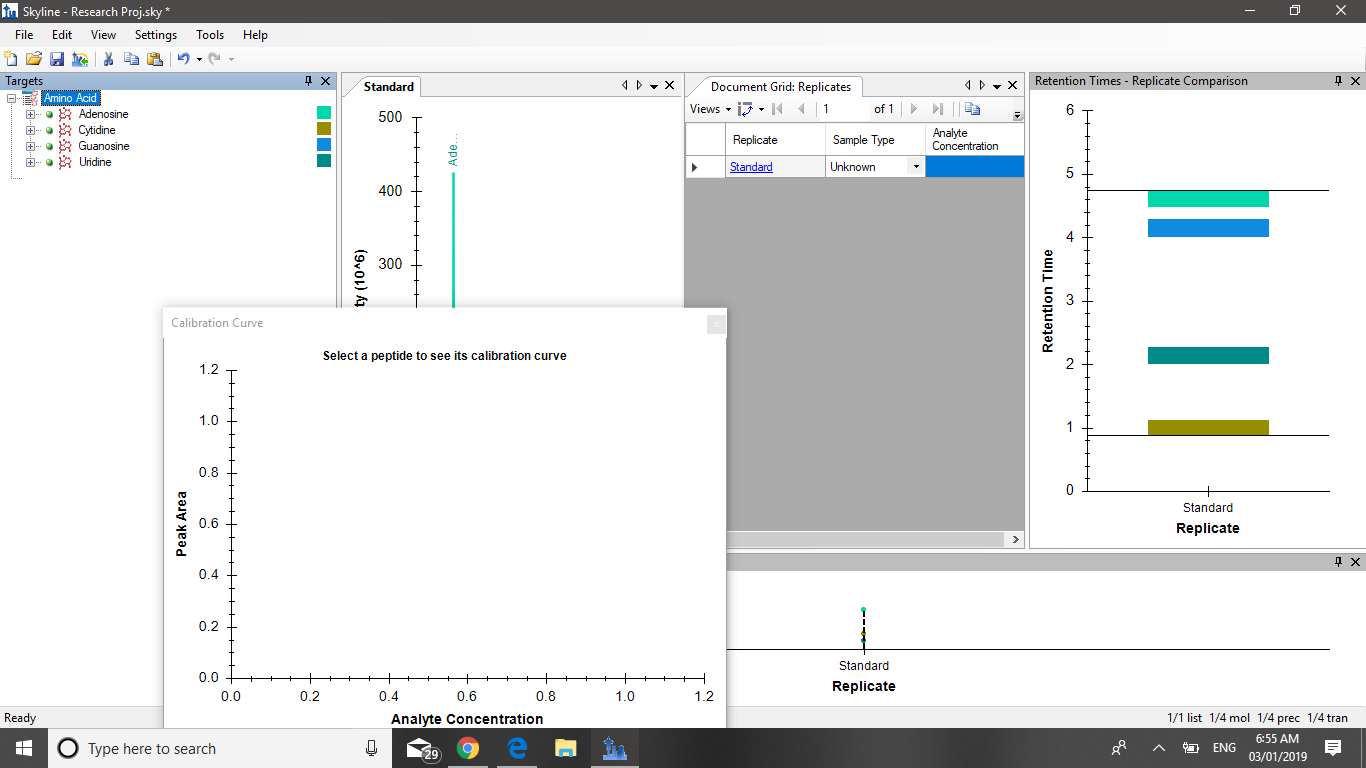The width and height of the screenshot is (1366, 768).
Task: Click the Import Results toolbar icon
Action: 79,59
